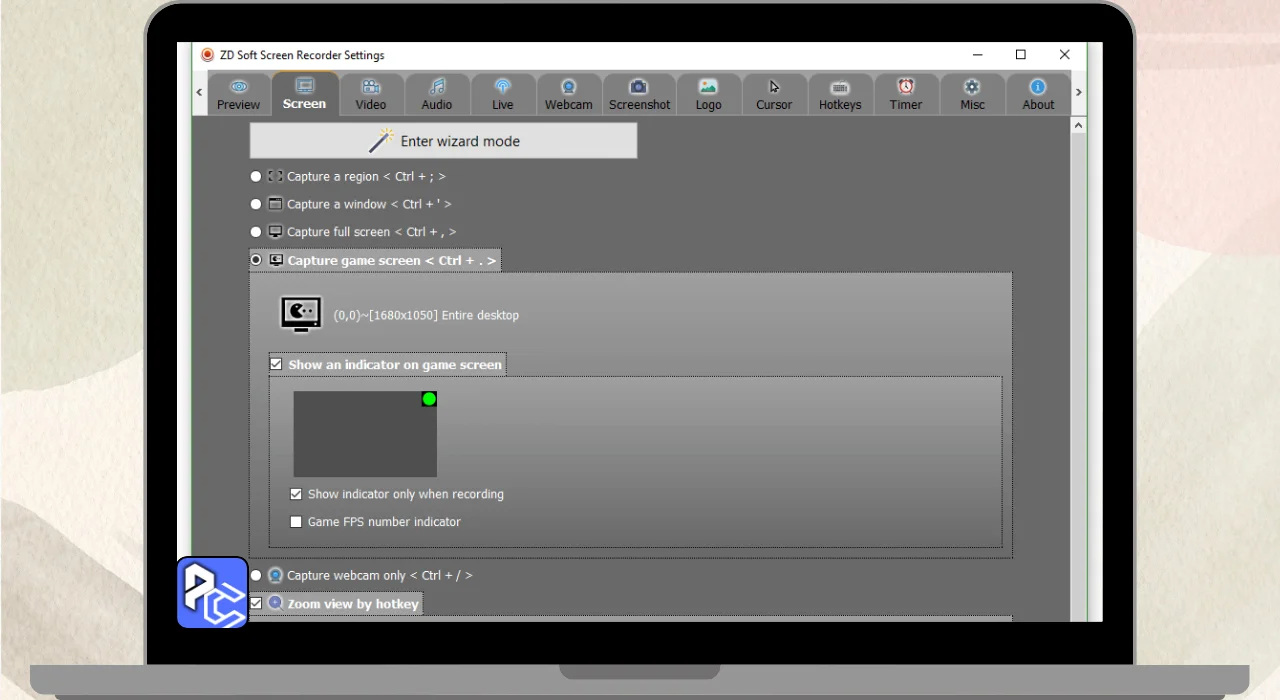1280x700 pixels.
Task: Go to the Misc tab
Action: pos(972,95)
